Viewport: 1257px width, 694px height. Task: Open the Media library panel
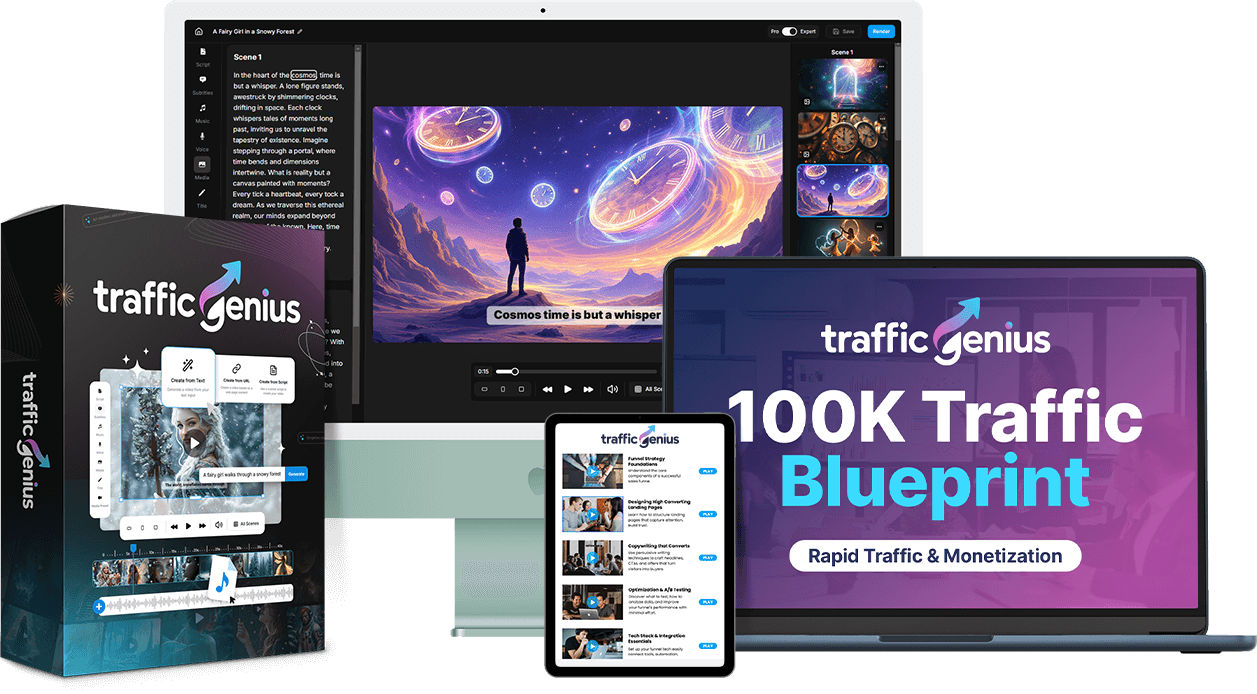pyautogui.click(x=201, y=163)
